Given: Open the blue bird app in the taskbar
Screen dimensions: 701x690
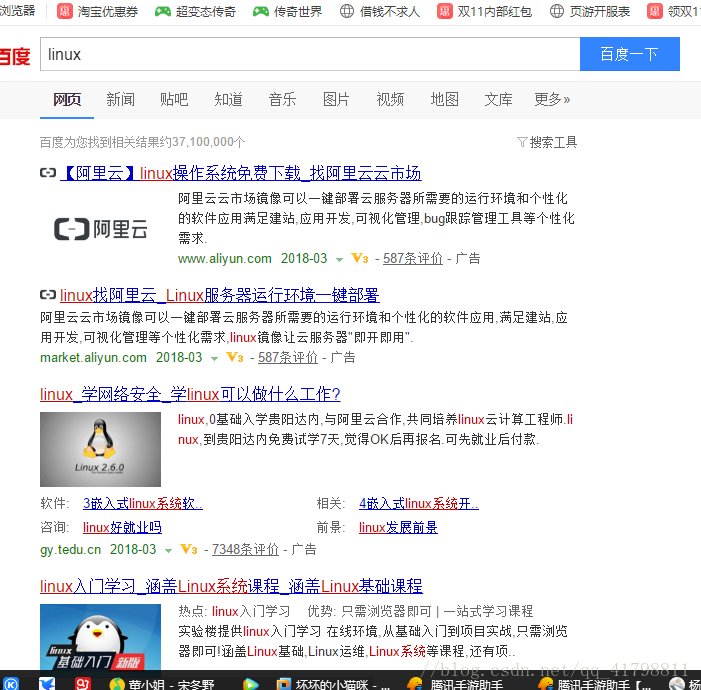Looking at the screenshot, I should (x=47, y=684).
